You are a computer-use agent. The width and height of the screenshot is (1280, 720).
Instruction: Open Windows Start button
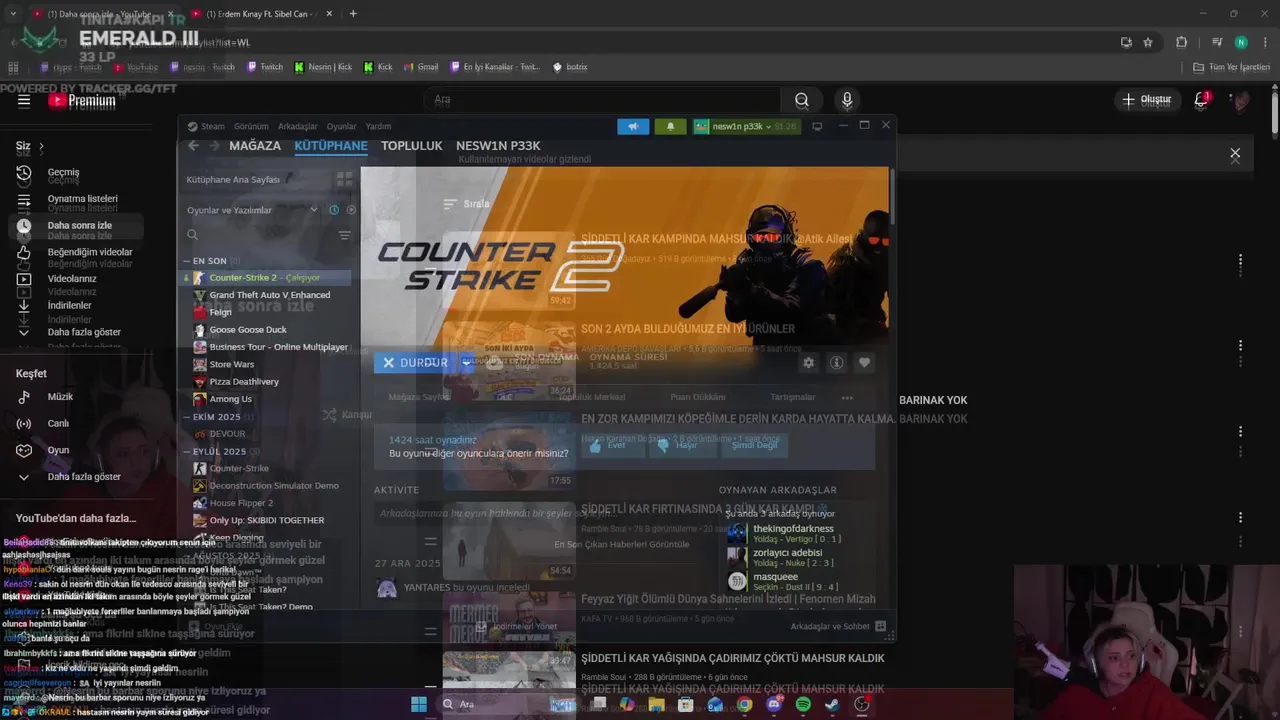(x=419, y=705)
